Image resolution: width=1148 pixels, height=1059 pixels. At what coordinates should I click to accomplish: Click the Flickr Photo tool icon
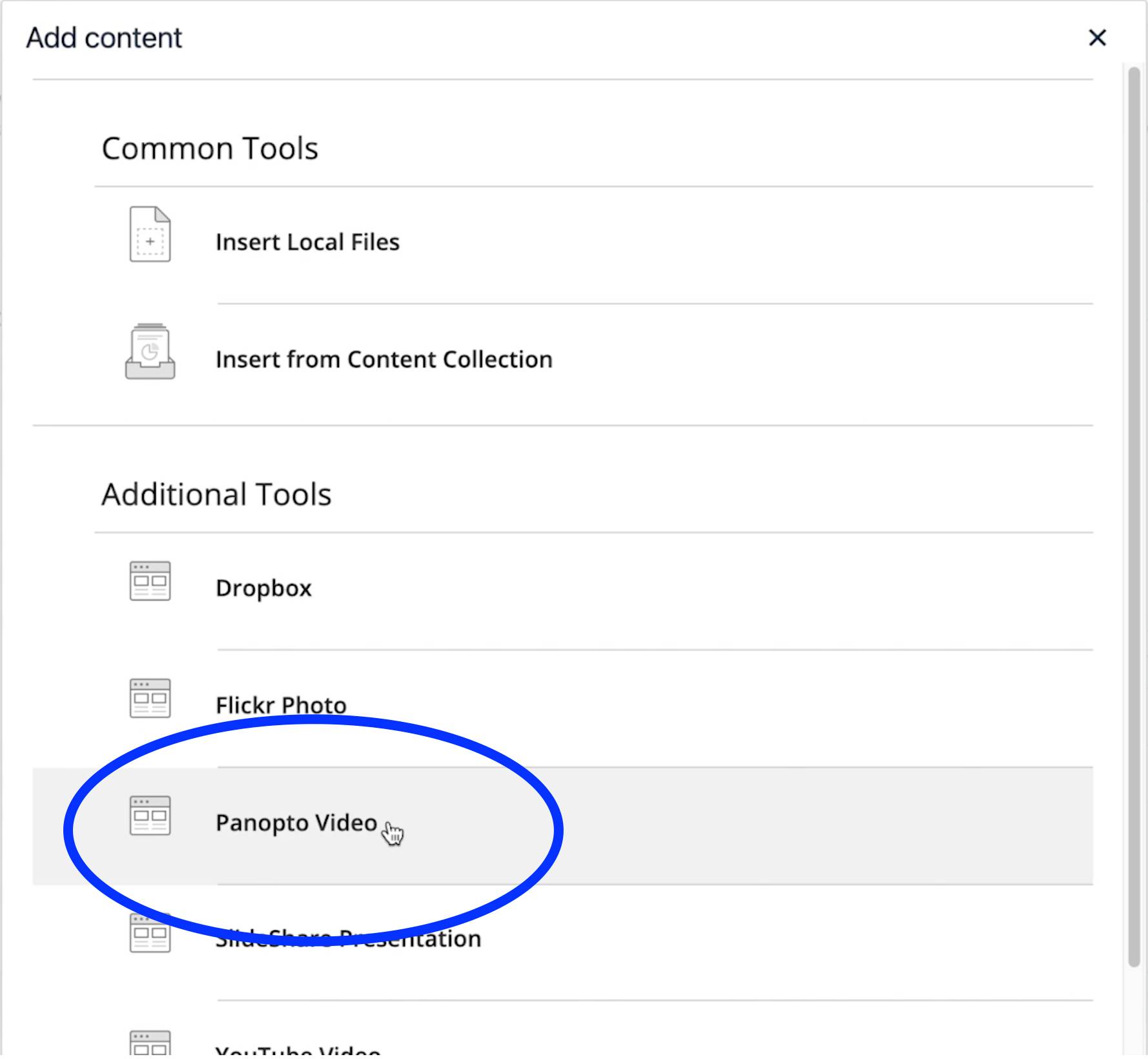150,698
